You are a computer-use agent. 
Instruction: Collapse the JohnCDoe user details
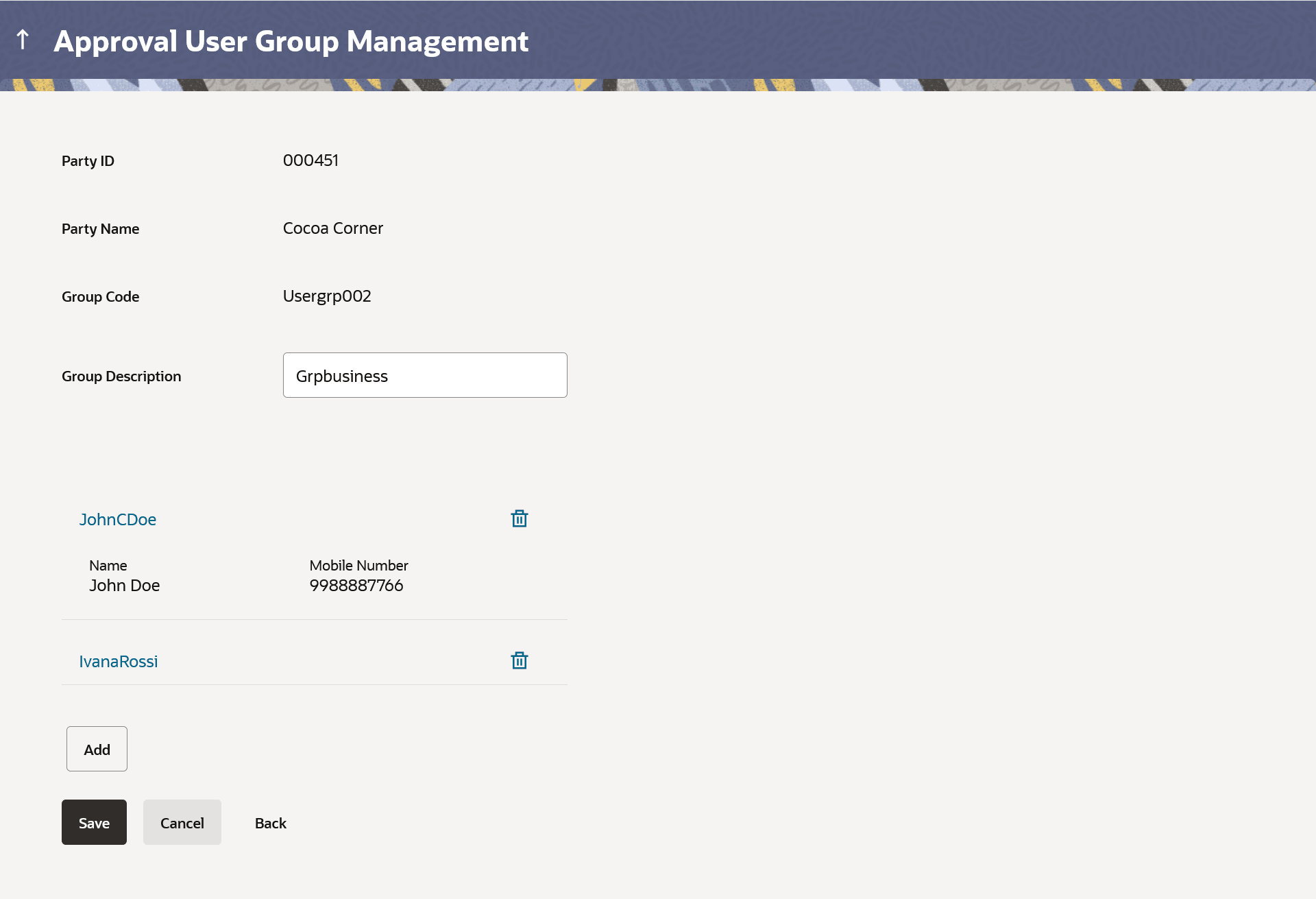tap(118, 520)
